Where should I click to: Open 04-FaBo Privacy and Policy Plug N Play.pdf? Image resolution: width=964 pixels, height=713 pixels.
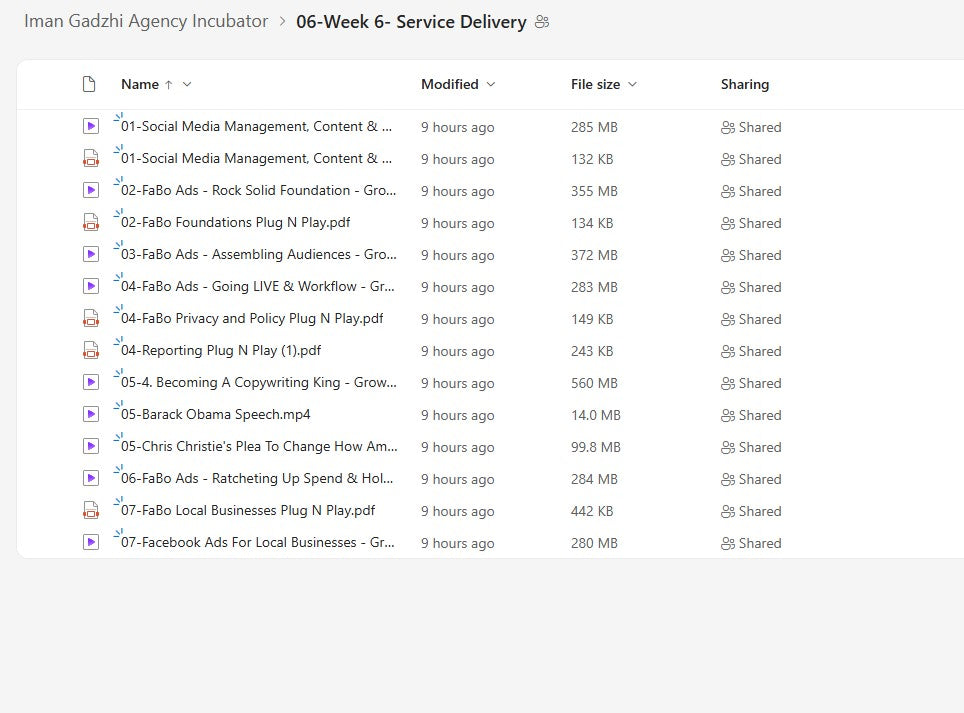(252, 318)
